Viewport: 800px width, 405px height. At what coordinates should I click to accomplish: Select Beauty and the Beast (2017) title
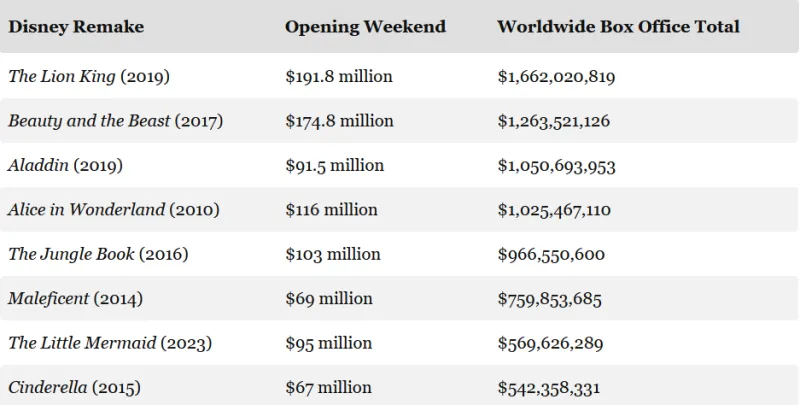click(115, 121)
